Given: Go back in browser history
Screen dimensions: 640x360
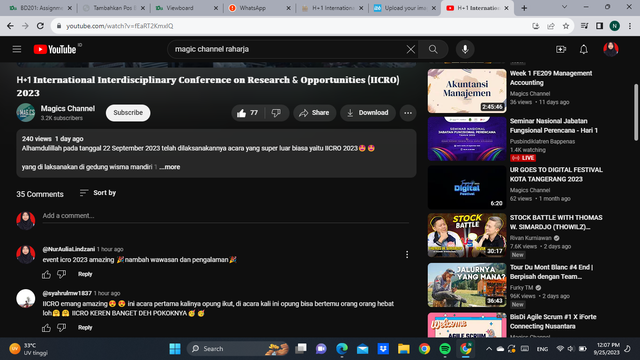Looking at the screenshot, I should (10, 26).
